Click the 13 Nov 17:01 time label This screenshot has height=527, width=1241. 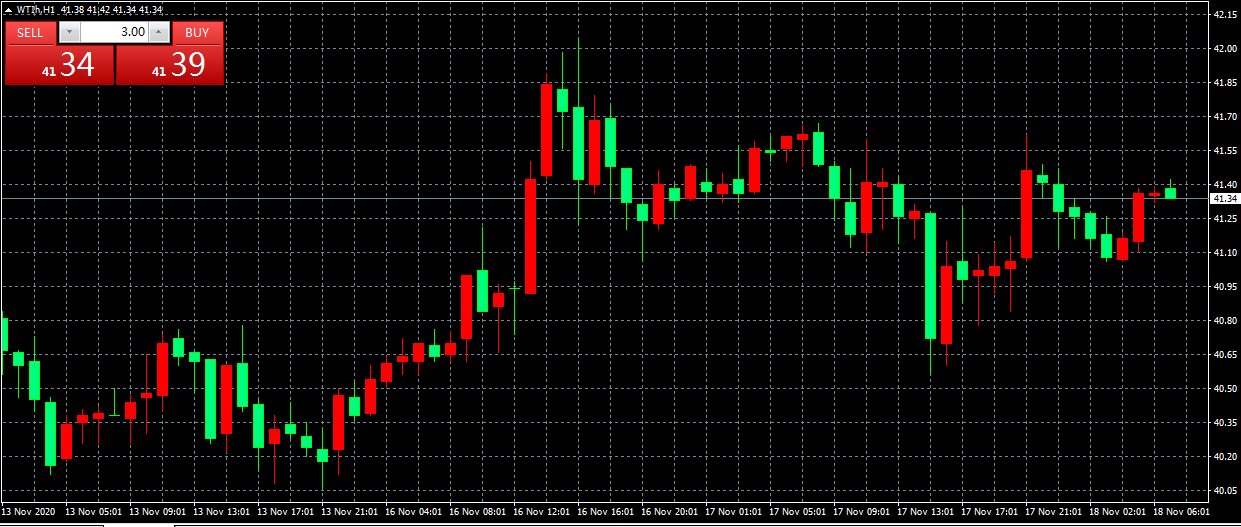click(287, 511)
